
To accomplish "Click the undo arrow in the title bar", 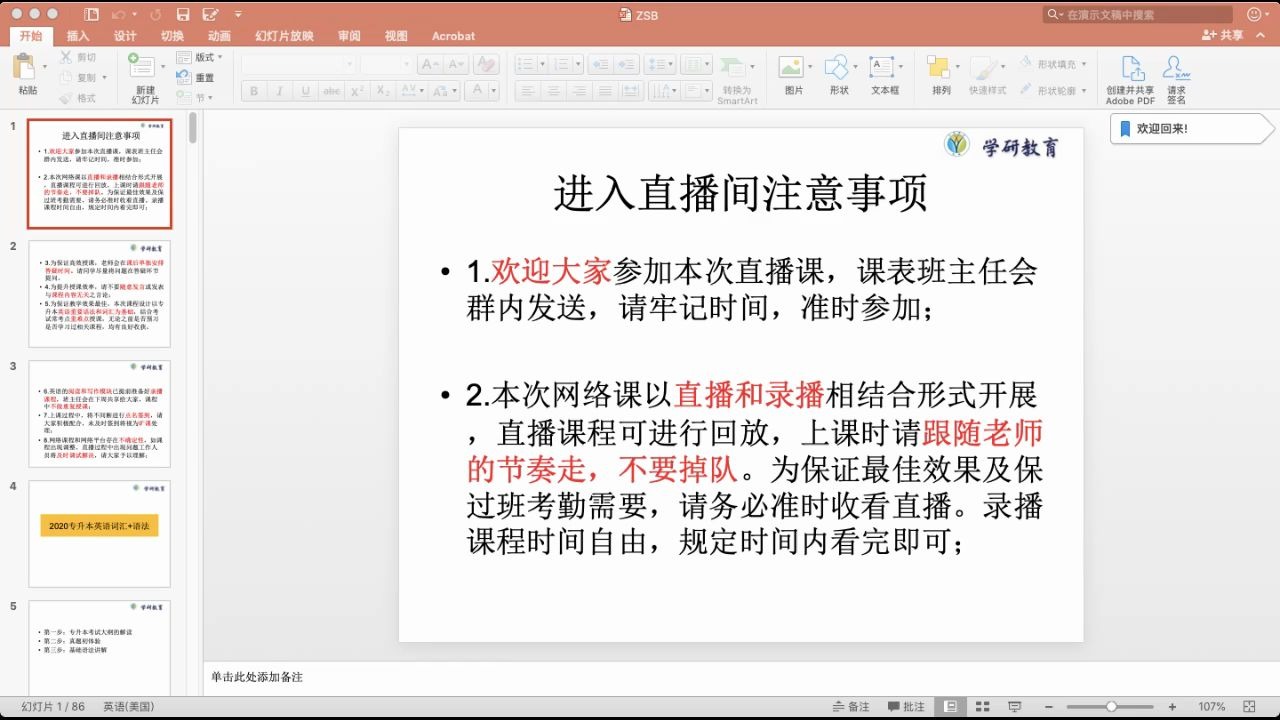I will [118, 15].
